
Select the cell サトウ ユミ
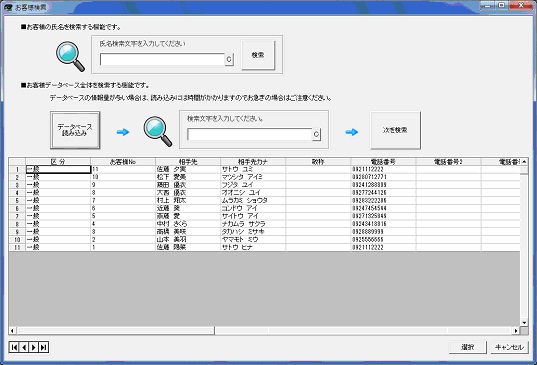click(253, 169)
